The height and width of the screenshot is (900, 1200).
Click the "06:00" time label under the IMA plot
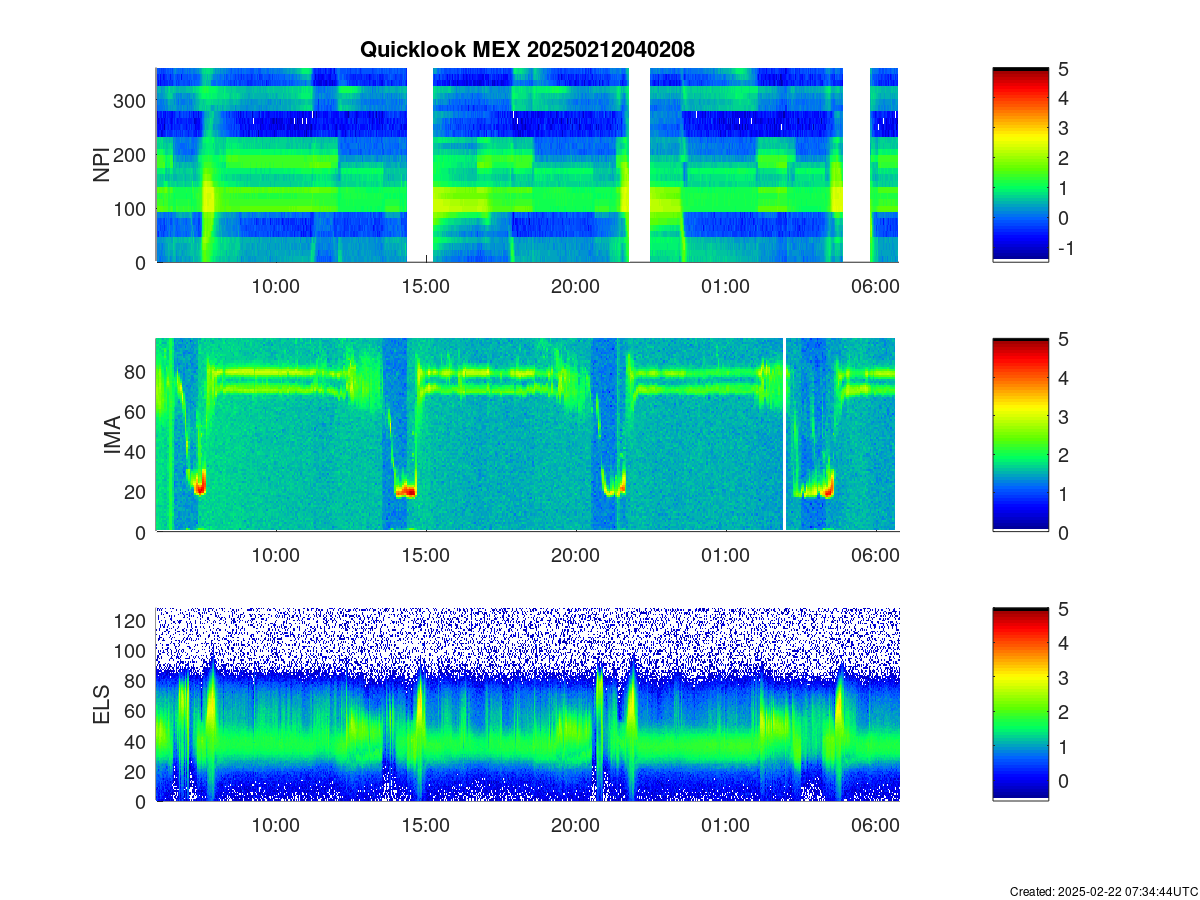(x=875, y=556)
